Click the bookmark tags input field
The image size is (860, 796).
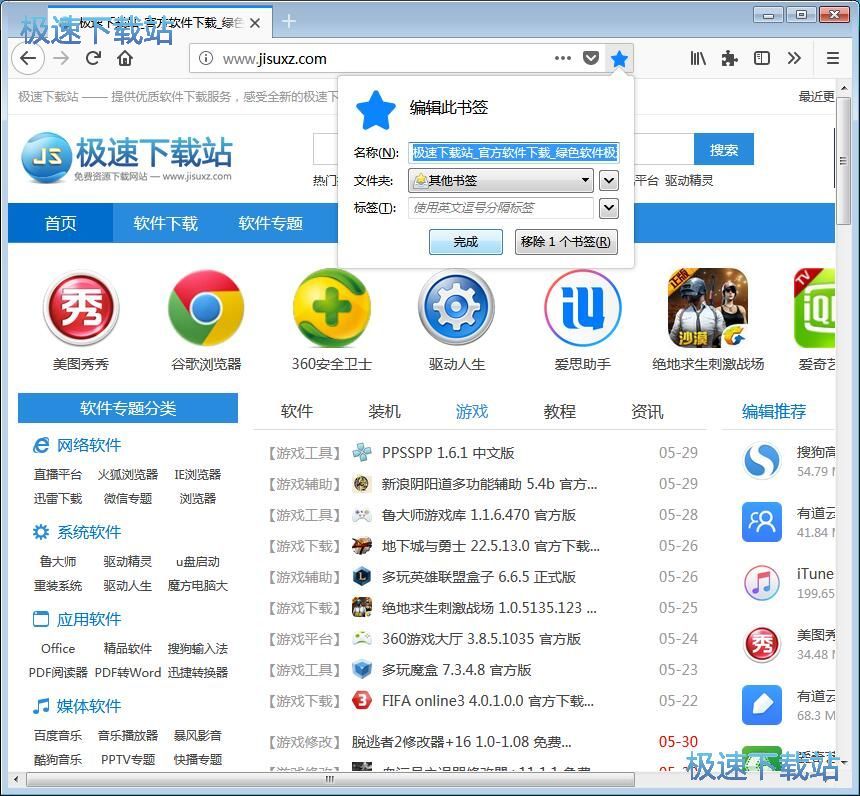point(501,208)
